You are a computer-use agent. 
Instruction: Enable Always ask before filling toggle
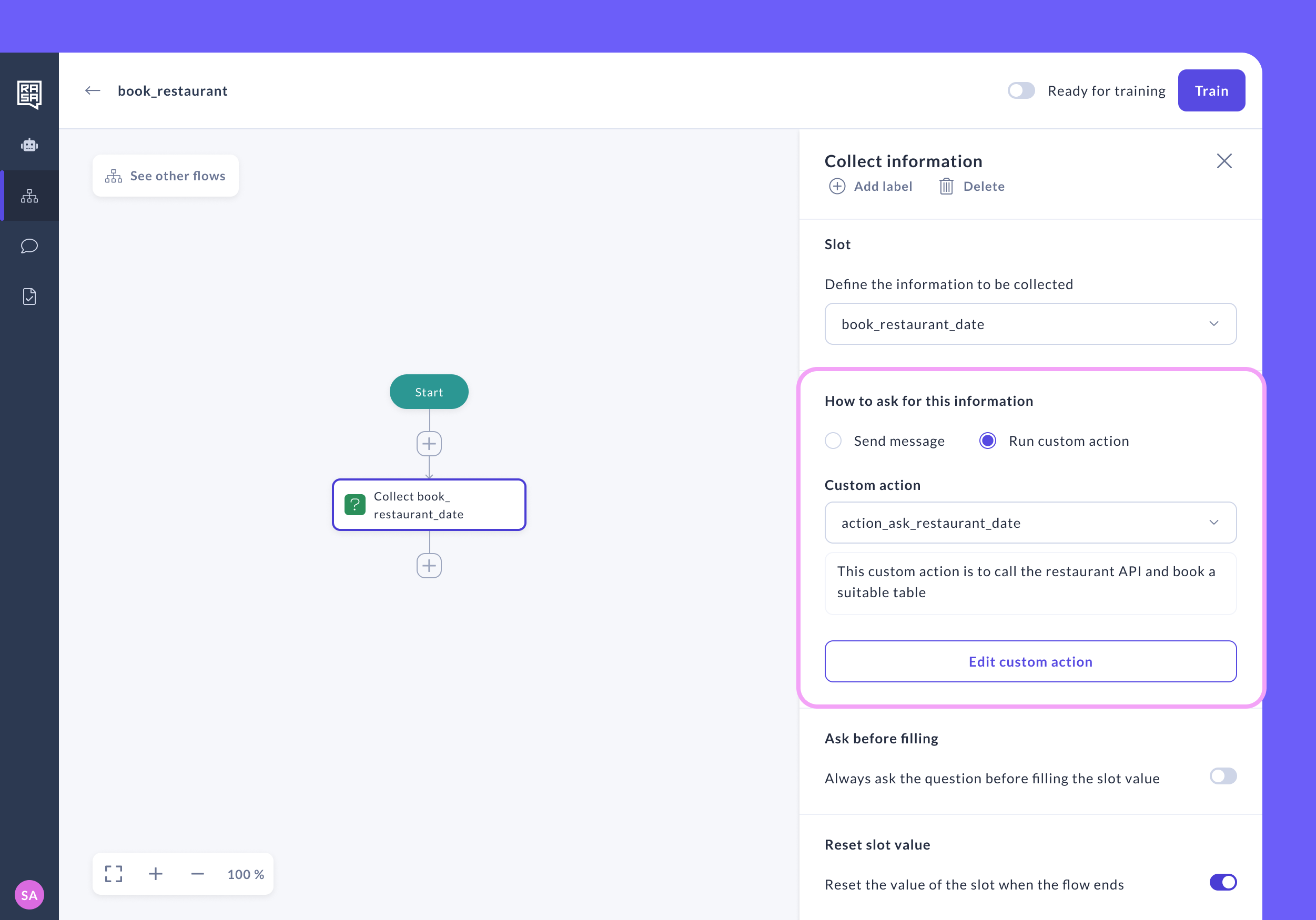tap(1223, 776)
